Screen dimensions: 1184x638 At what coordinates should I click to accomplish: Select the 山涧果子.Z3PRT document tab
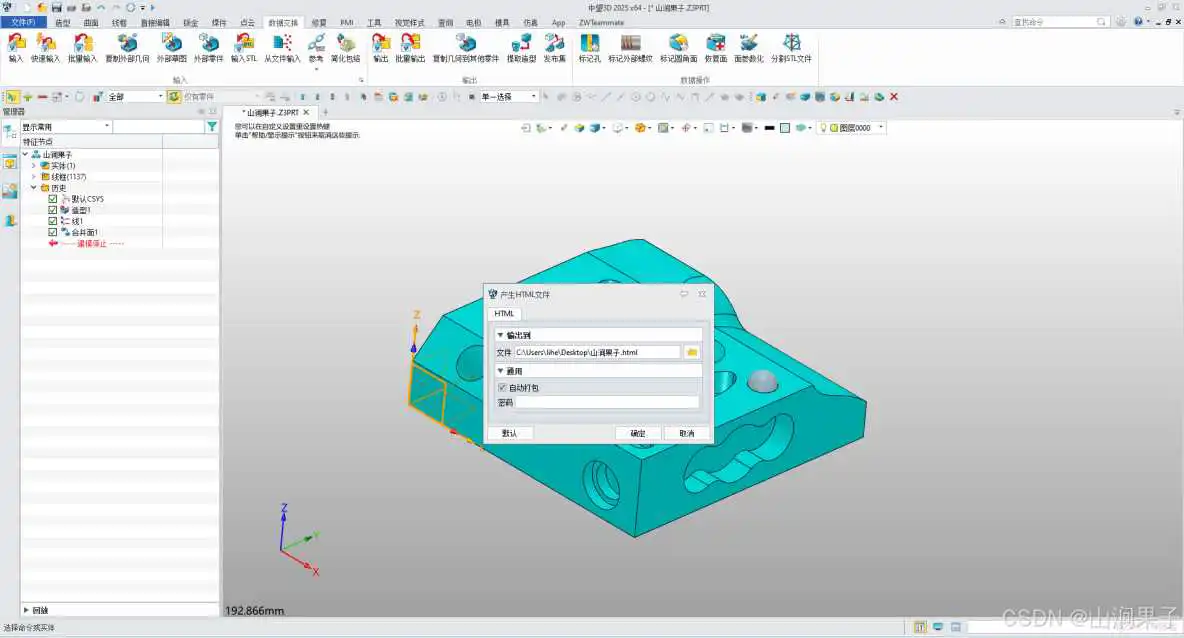click(273, 112)
